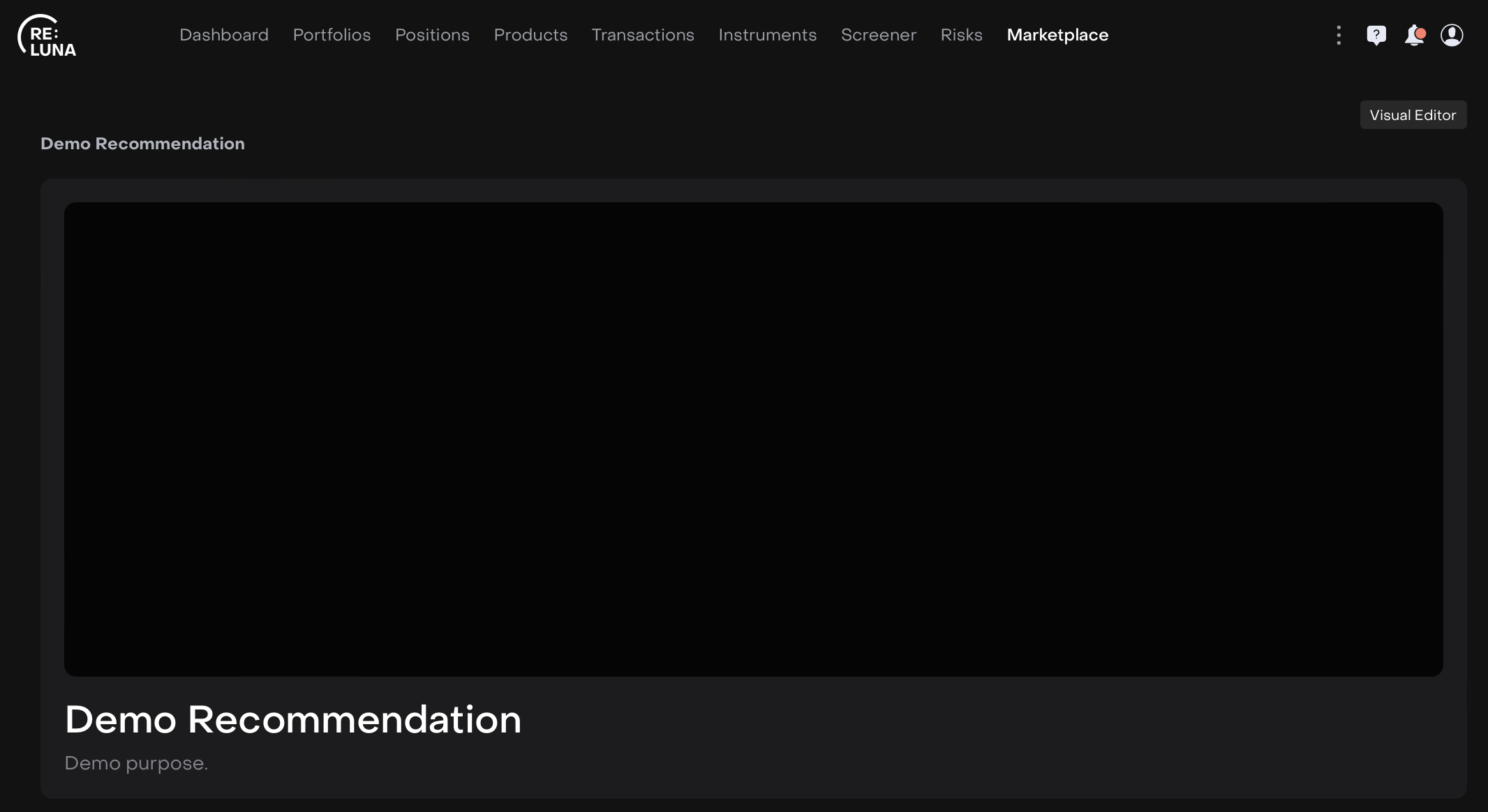Open the user profile avatar
This screenshot has height=812, width=1488.
coord(1452,35)
